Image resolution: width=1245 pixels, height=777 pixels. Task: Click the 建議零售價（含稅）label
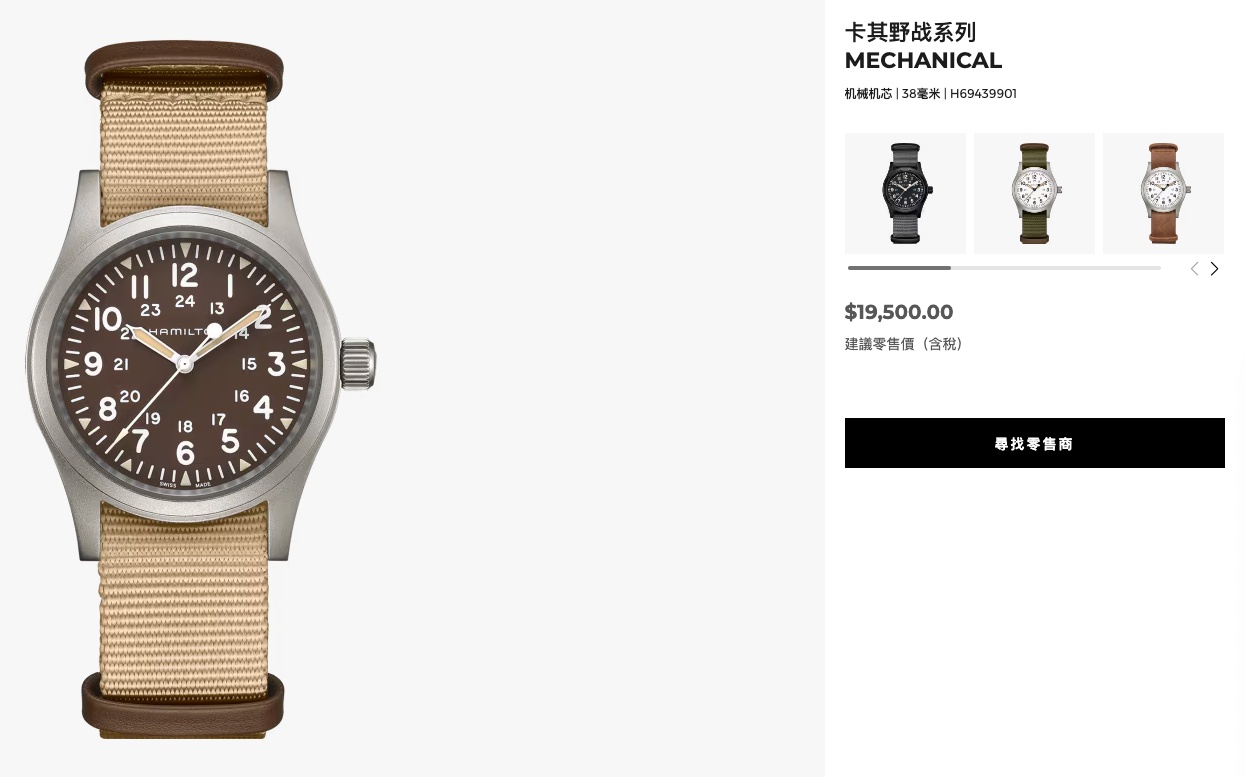click(x=905, y=344)
